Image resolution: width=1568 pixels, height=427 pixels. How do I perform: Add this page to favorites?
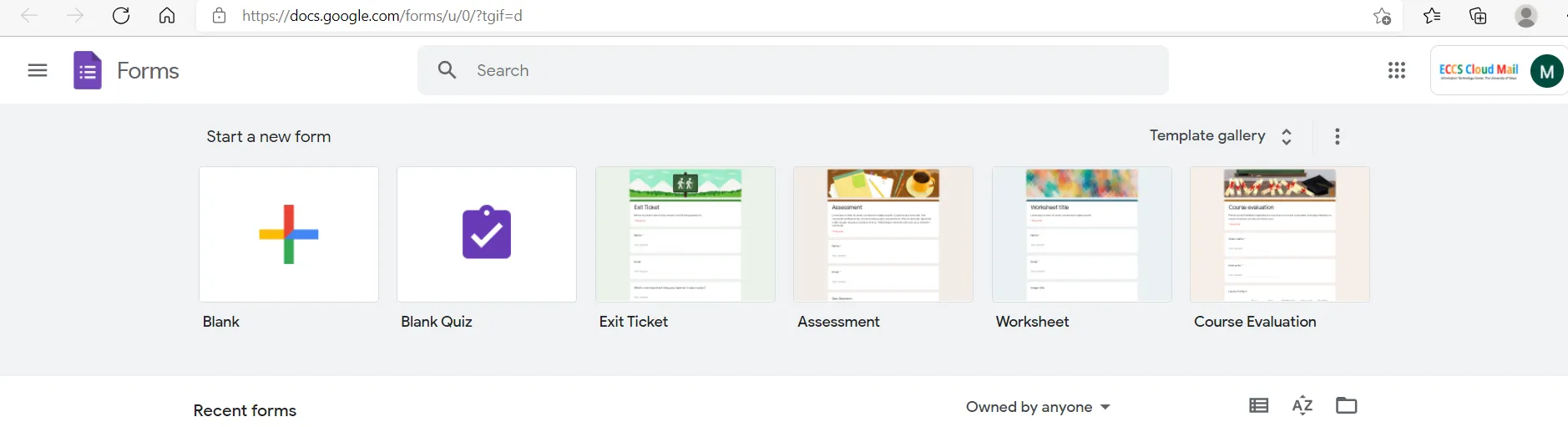[x=1383, y=16]
